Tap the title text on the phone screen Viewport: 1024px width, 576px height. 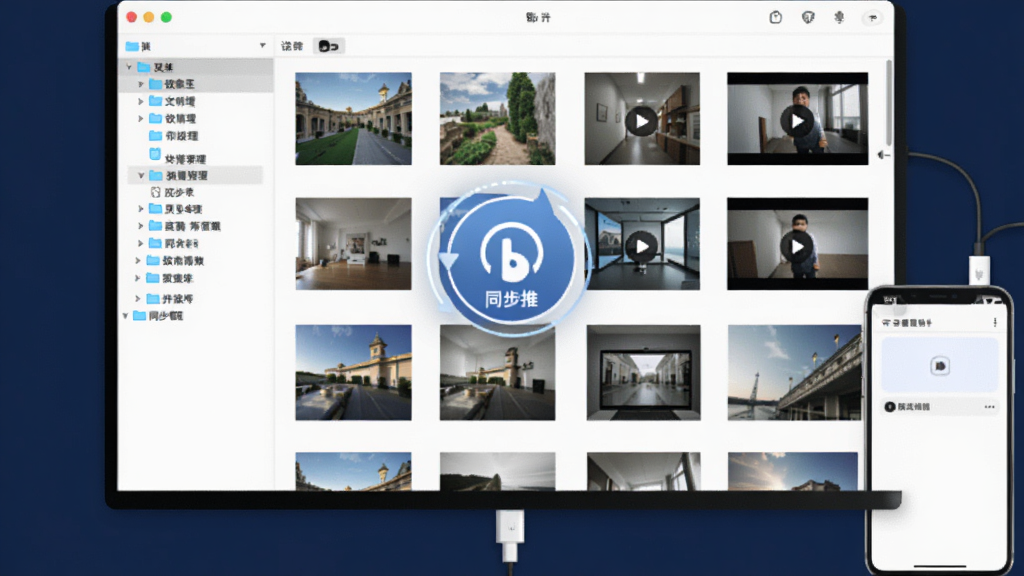pyautogui.click(x=907, y=323)
